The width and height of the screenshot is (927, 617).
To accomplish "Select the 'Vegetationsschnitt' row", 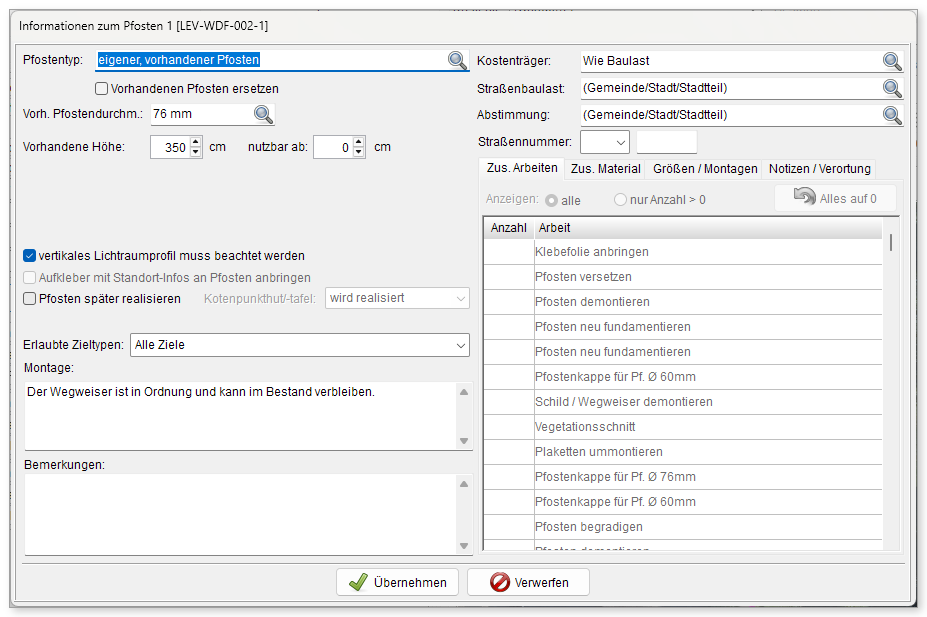I will (683, 427).
